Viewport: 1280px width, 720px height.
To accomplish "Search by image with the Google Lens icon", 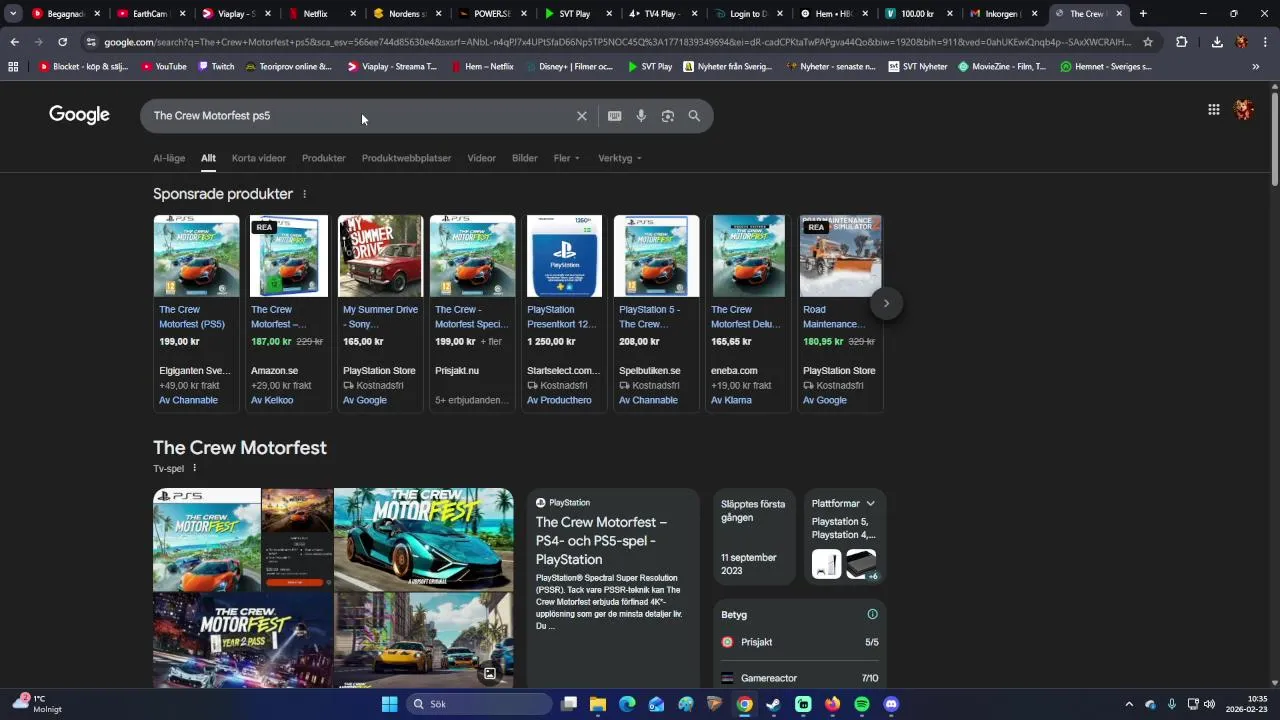I will coord(667,116).
